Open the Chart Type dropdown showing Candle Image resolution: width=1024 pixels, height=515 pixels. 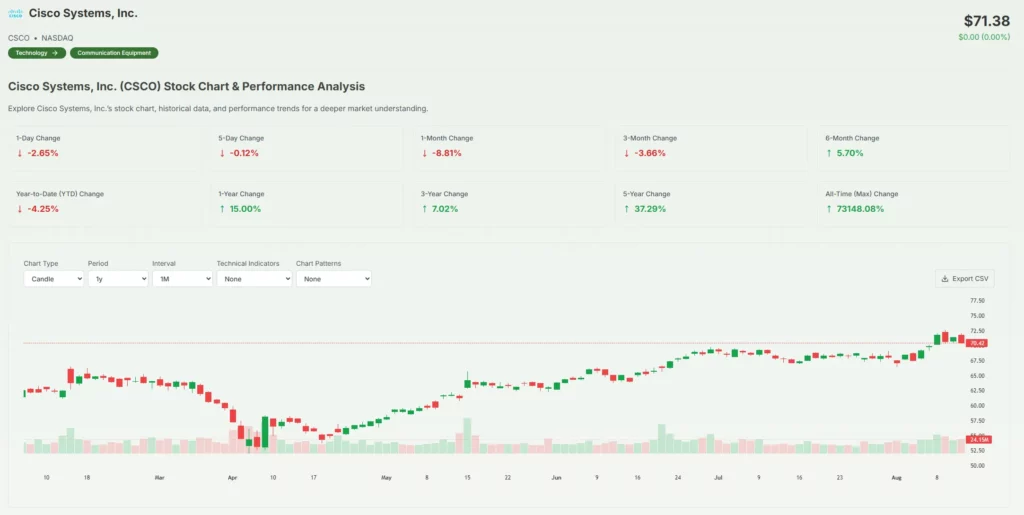pyautogui.click(x=54, y=279)
